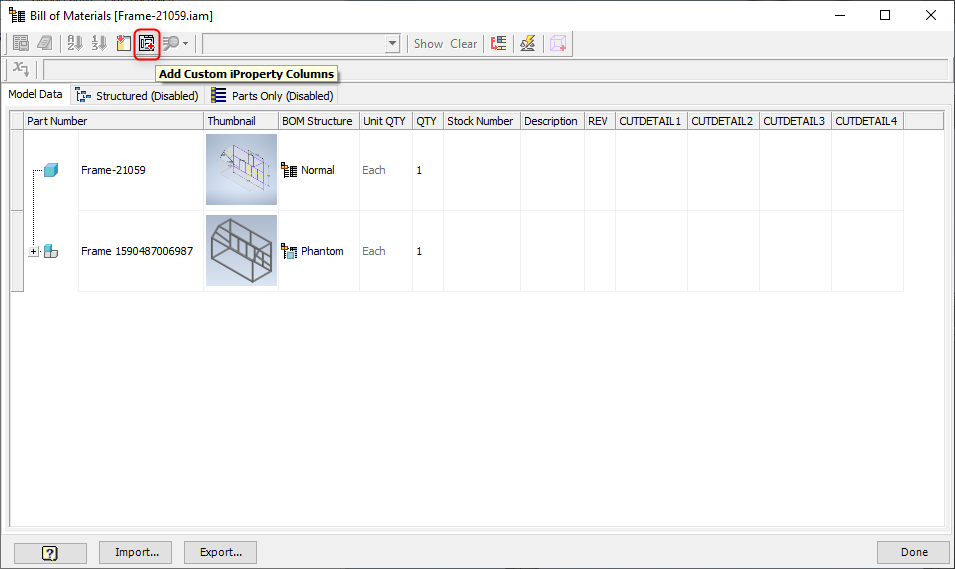The height and width of the screenshot is (569, 955).
Task: Click the REV column header
Action: (599, 121)
